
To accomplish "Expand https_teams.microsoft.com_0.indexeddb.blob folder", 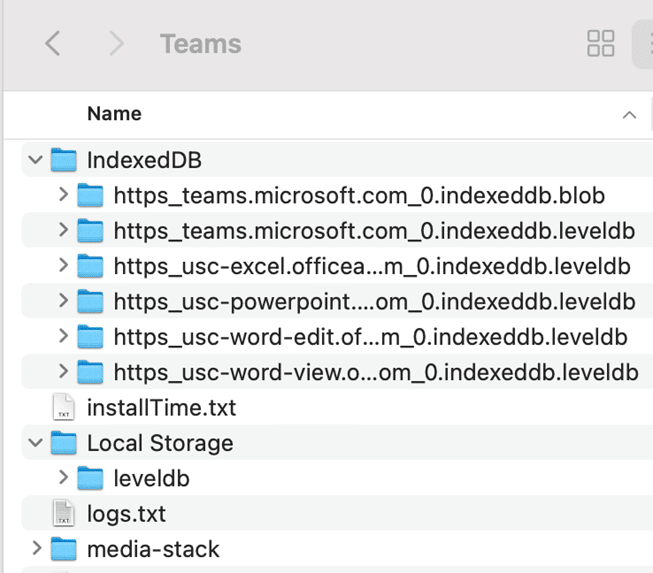I will (x=64, y=194).
